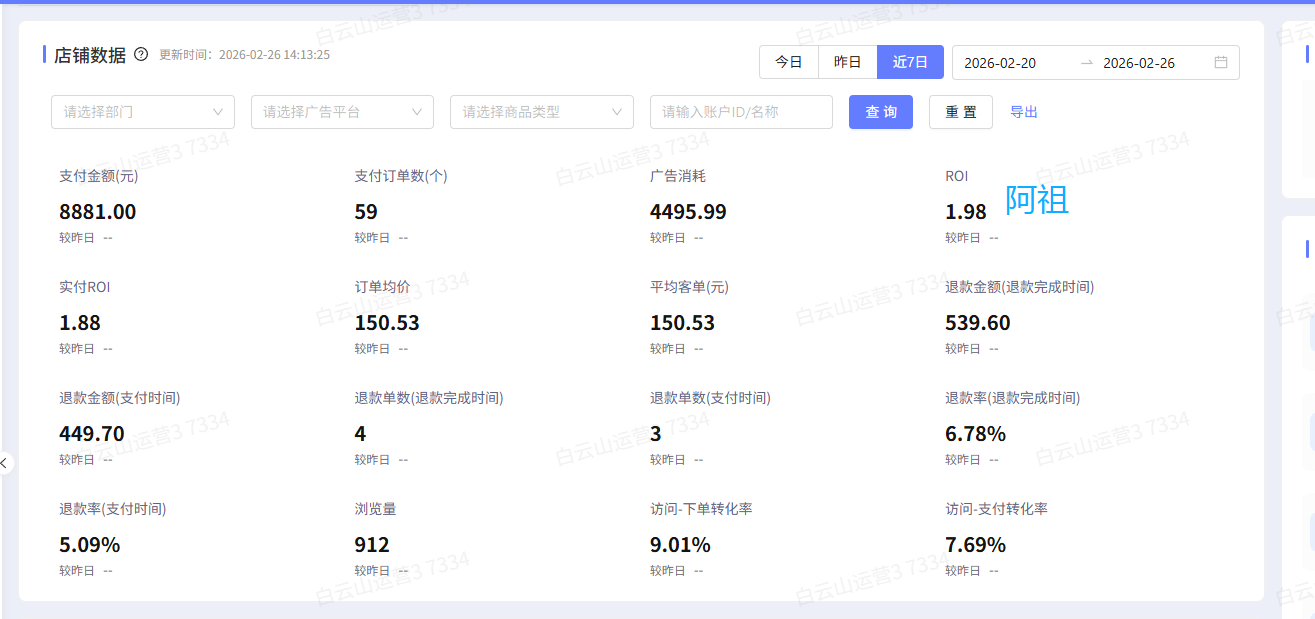The height and width of the screenshot is (619, 1315).
Task: Switch to the 昨日 tab
Action: (847, 62)
